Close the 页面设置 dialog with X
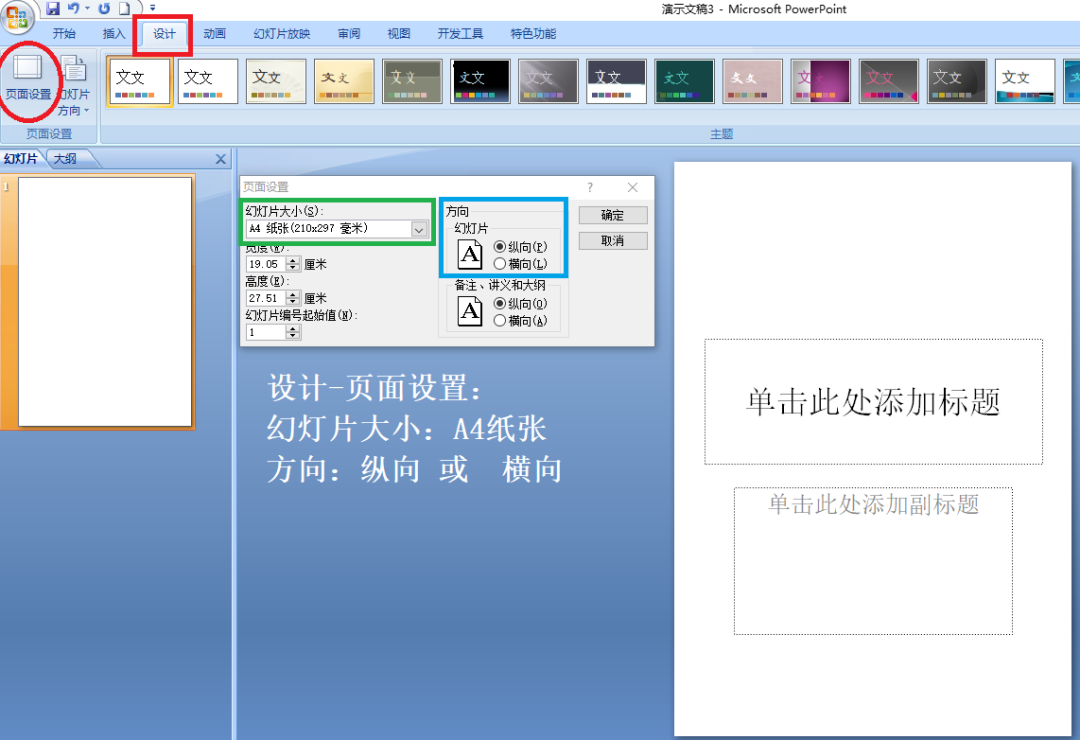The width and height of the screenshot is (1080, 740). (632, 187)
